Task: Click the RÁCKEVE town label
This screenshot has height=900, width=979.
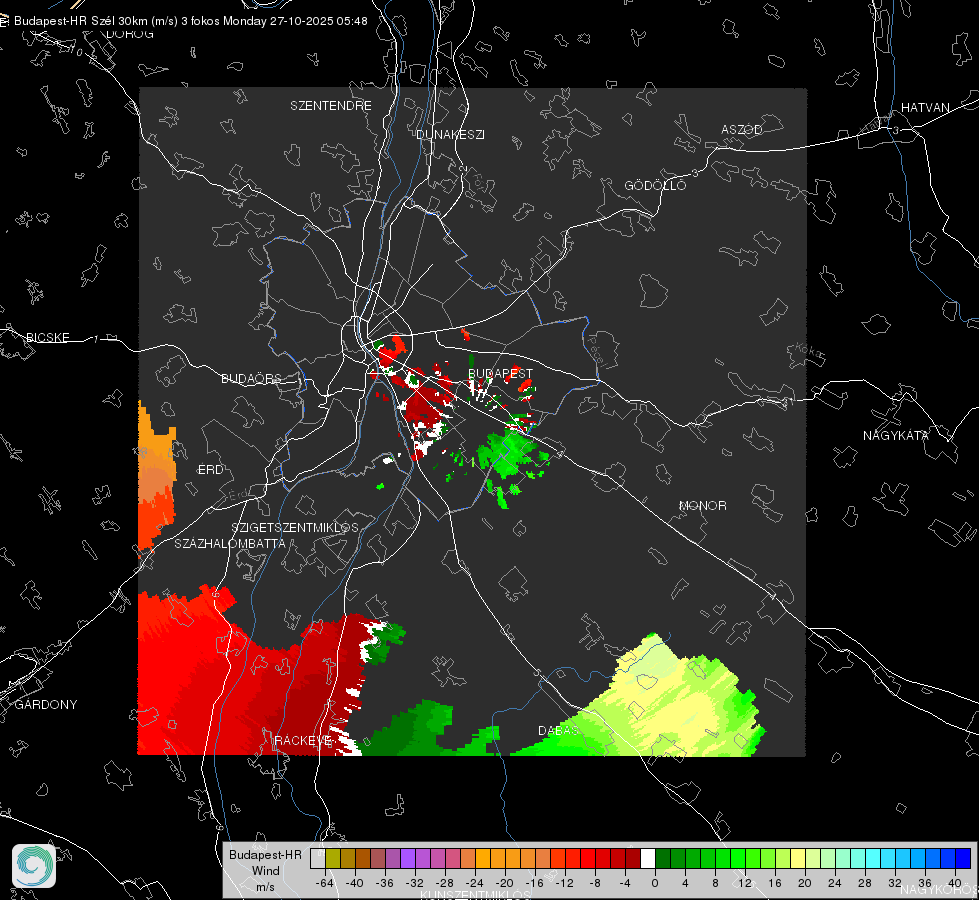Action: (303, 741)
